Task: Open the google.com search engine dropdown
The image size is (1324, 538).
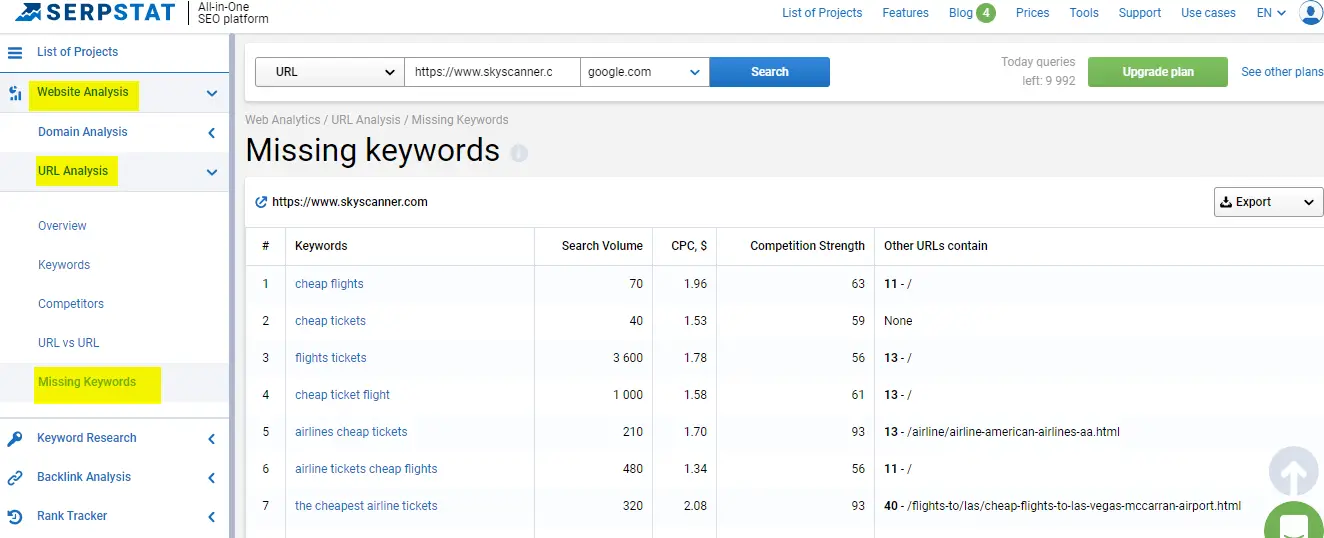Action: point(645,72)
